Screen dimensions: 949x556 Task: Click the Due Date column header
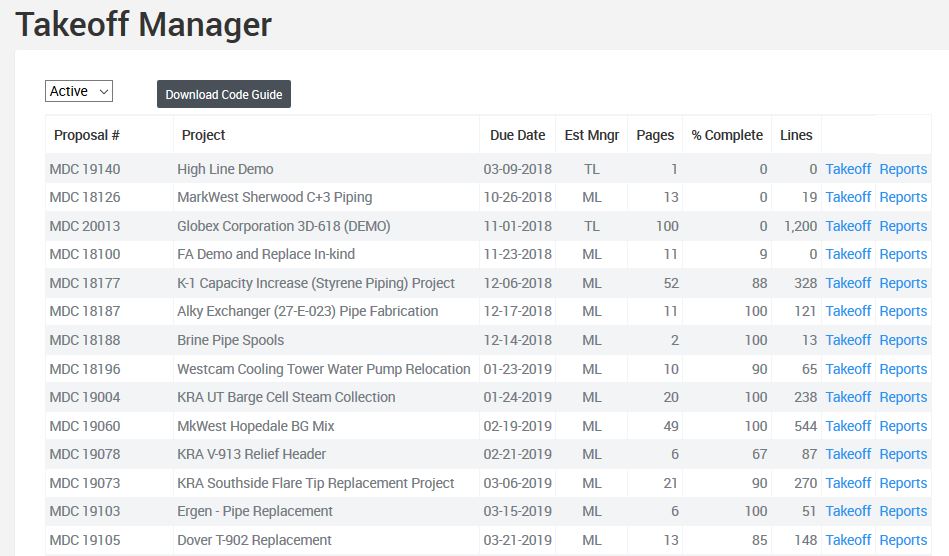(x=517, y=135)
